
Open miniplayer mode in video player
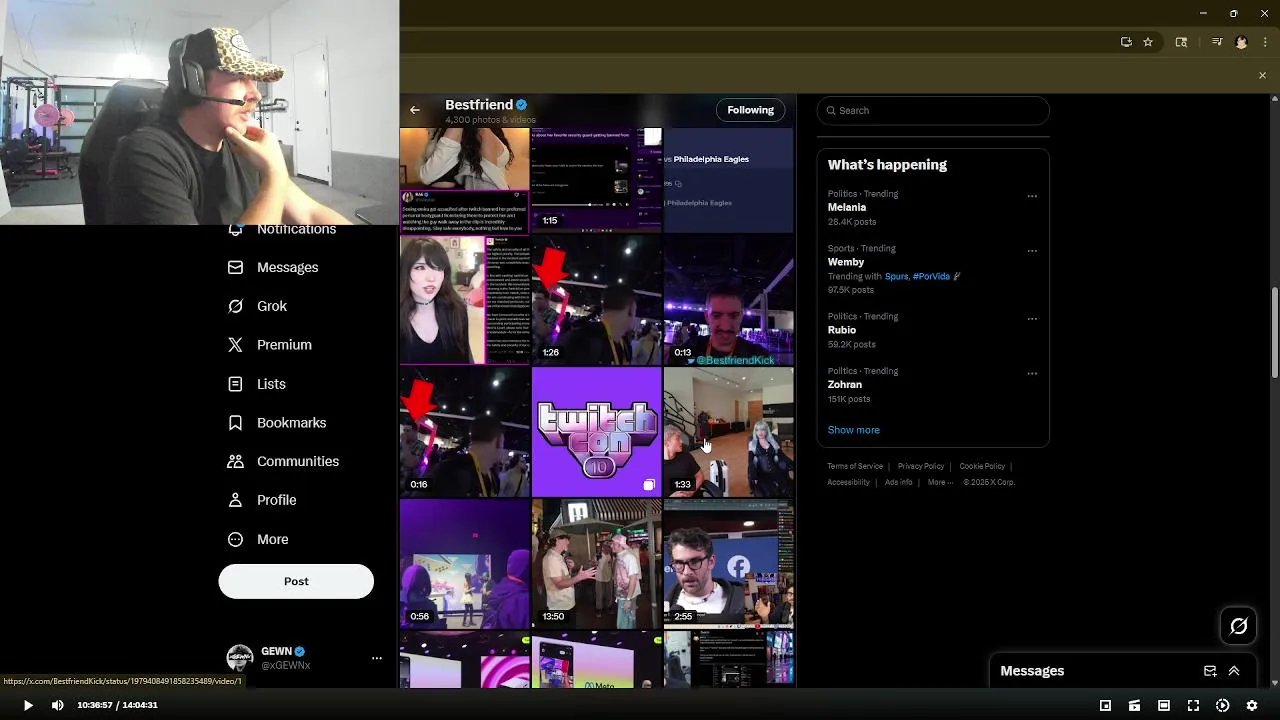click(x=1105, y=705)
